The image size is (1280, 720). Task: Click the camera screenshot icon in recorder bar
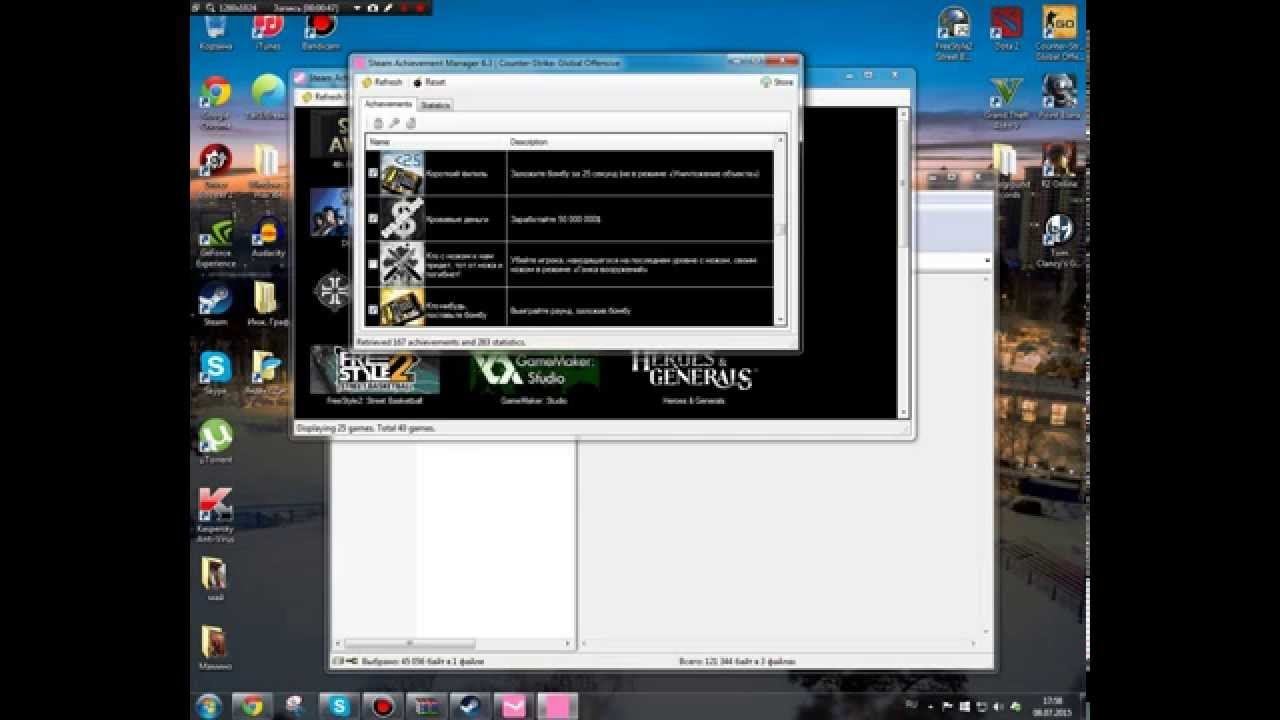tap(372, 7)
